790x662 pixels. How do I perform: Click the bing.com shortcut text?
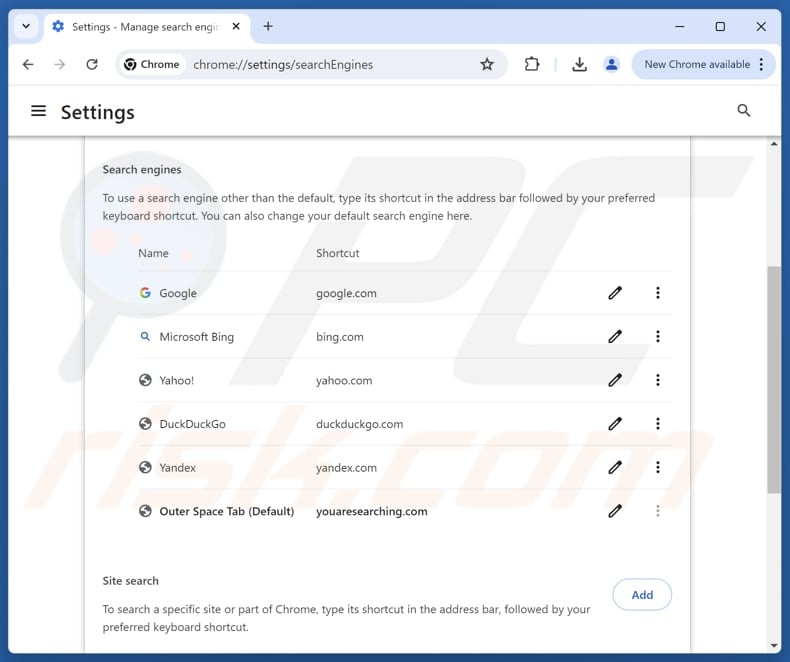340,337
